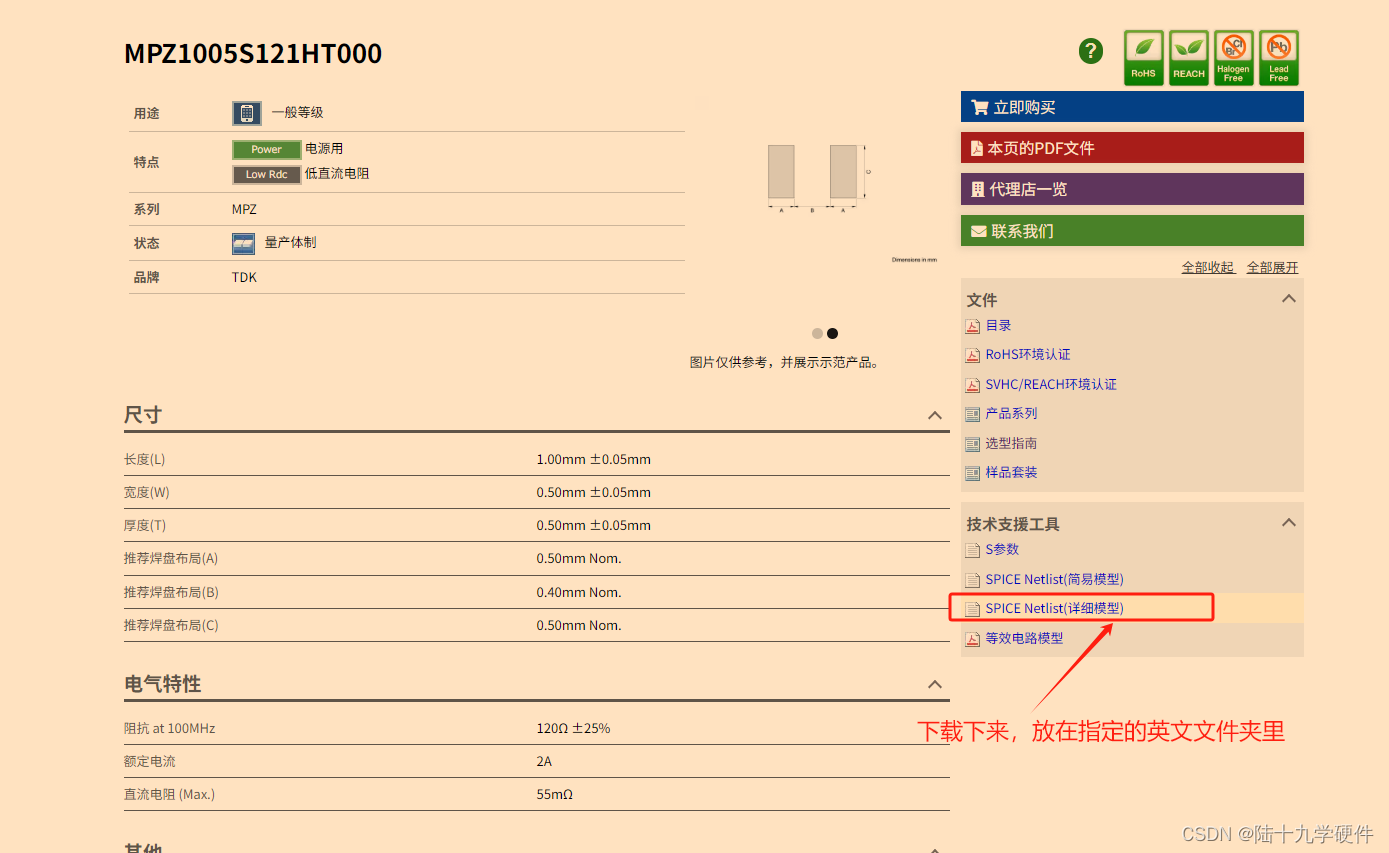Click the 推荐焊盘布局(B) value 0.40mm Nom.

tap(578, 593)
